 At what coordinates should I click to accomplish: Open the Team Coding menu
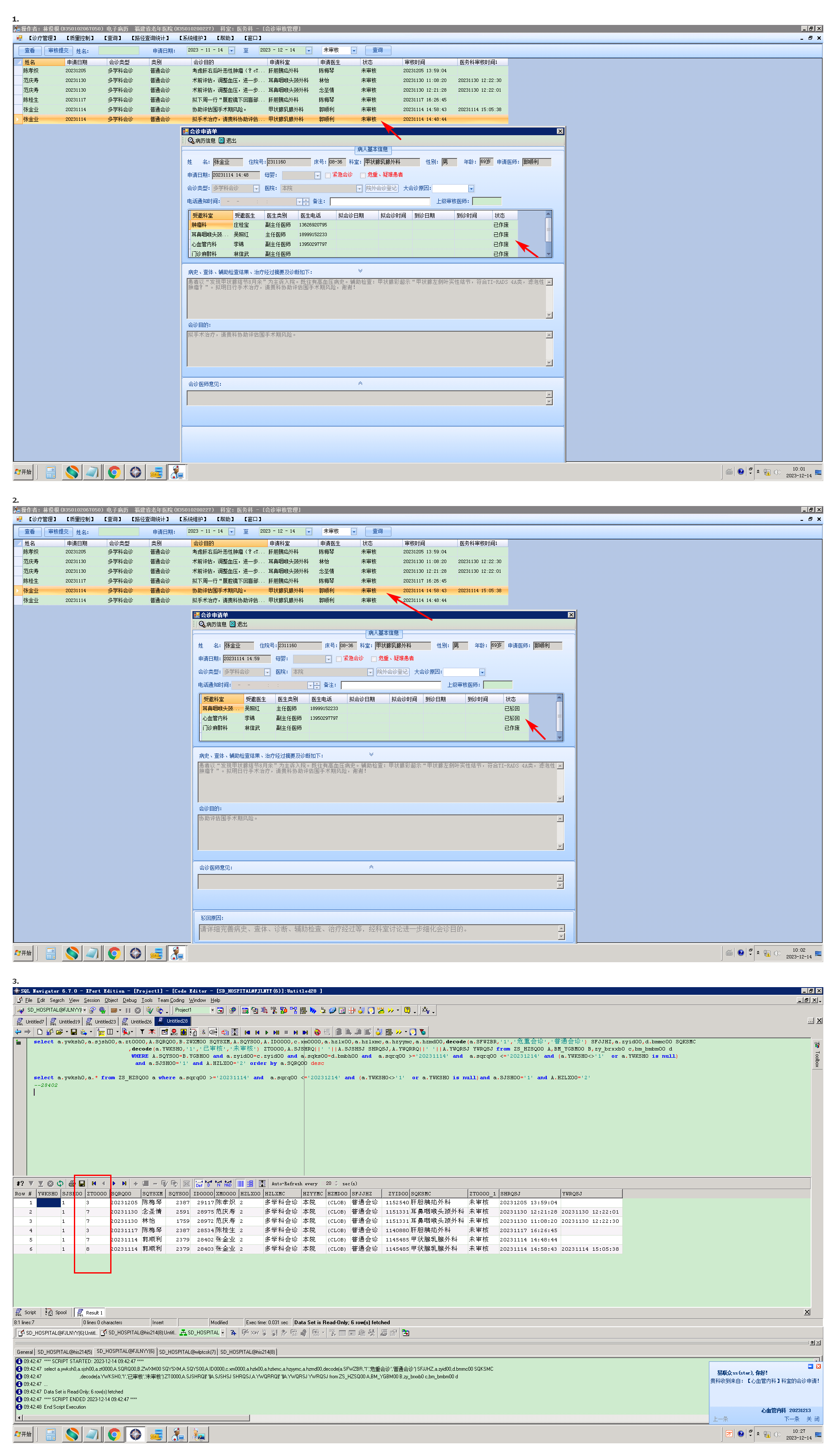click(171, 1001)
